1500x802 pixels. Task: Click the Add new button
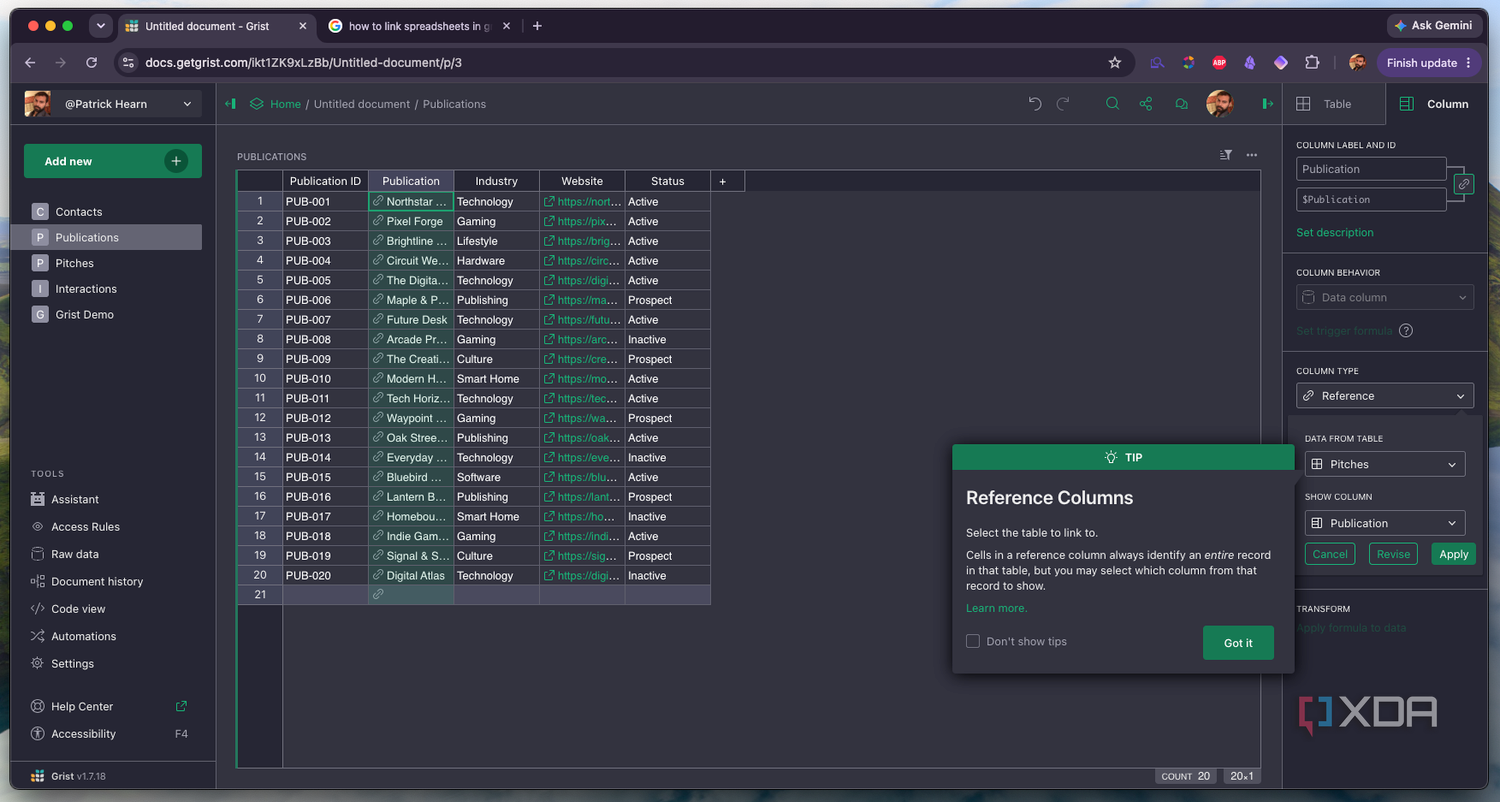point(113,161)
